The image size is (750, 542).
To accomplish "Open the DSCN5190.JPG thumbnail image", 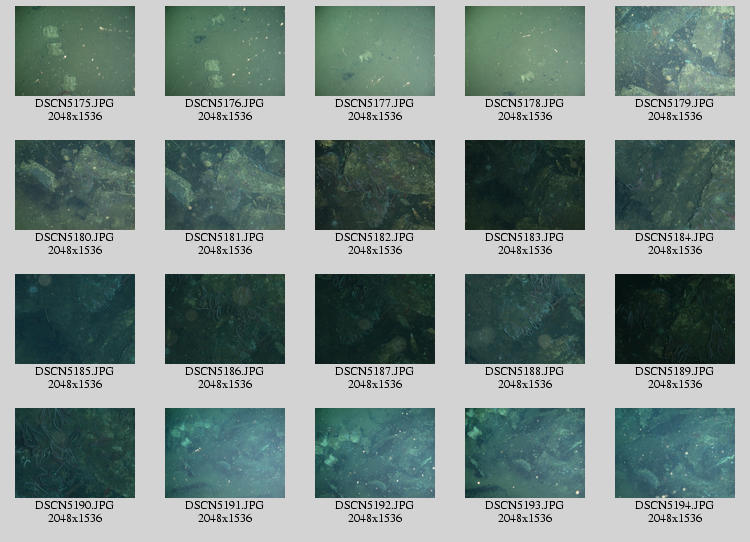I will (75, 453).
